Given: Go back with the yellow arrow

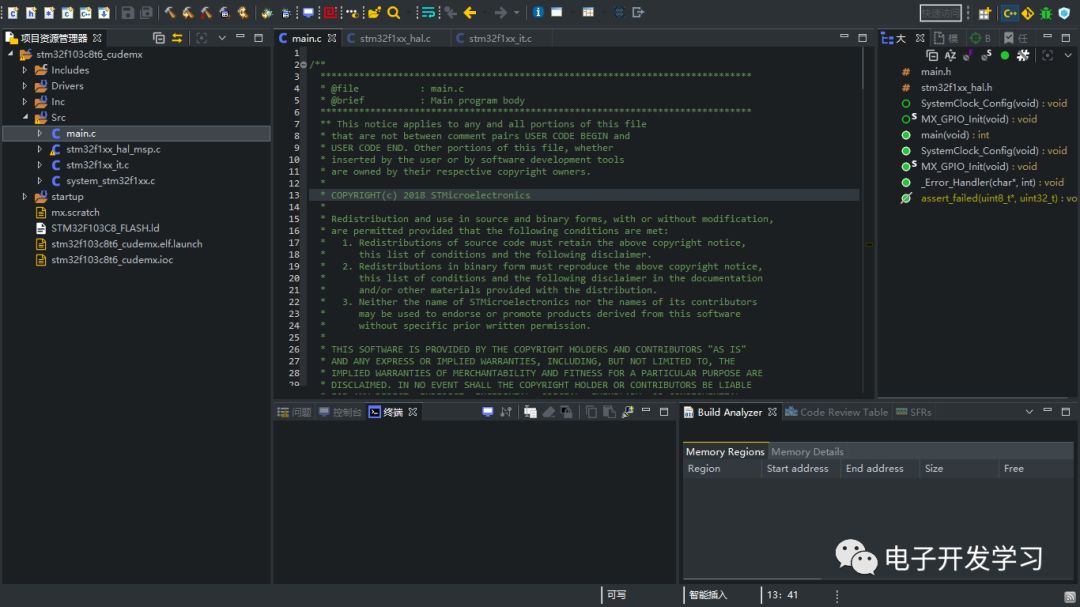Looking at the screenshot, I should coord(470,12).
